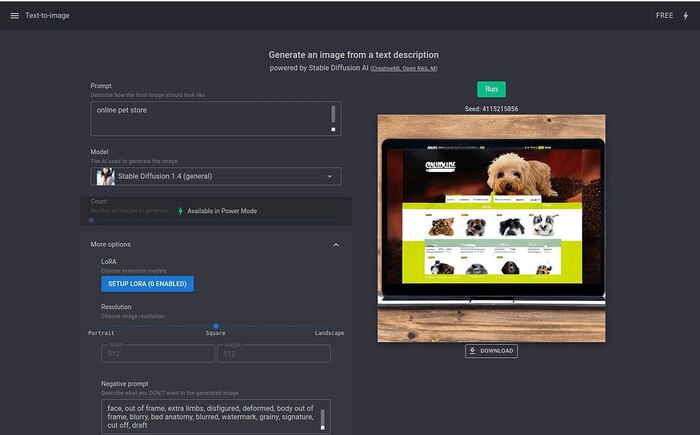Screen dimensions: 700x435
Task: Click the Stable Diffusion model thumbnail icon
Action: (x=105, y=177)
